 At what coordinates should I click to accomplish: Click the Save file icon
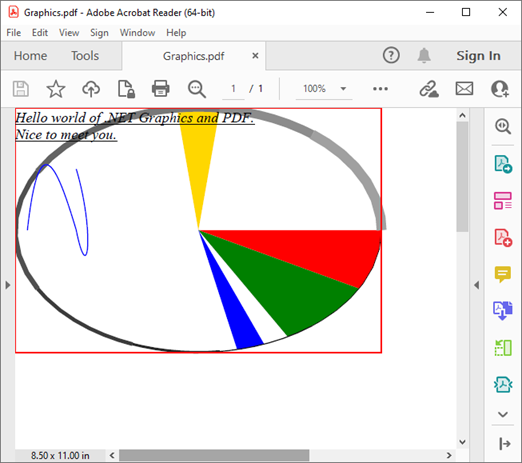[x=21, y=89]
